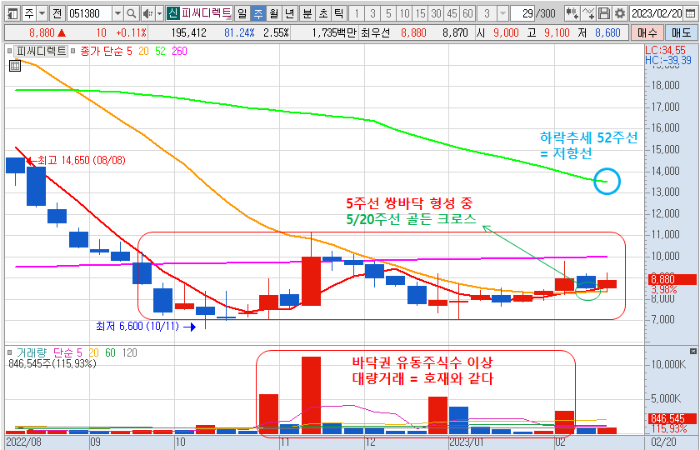
Task: Click the 피씨디렉트 chart legend label
Action: click(41, 51)
